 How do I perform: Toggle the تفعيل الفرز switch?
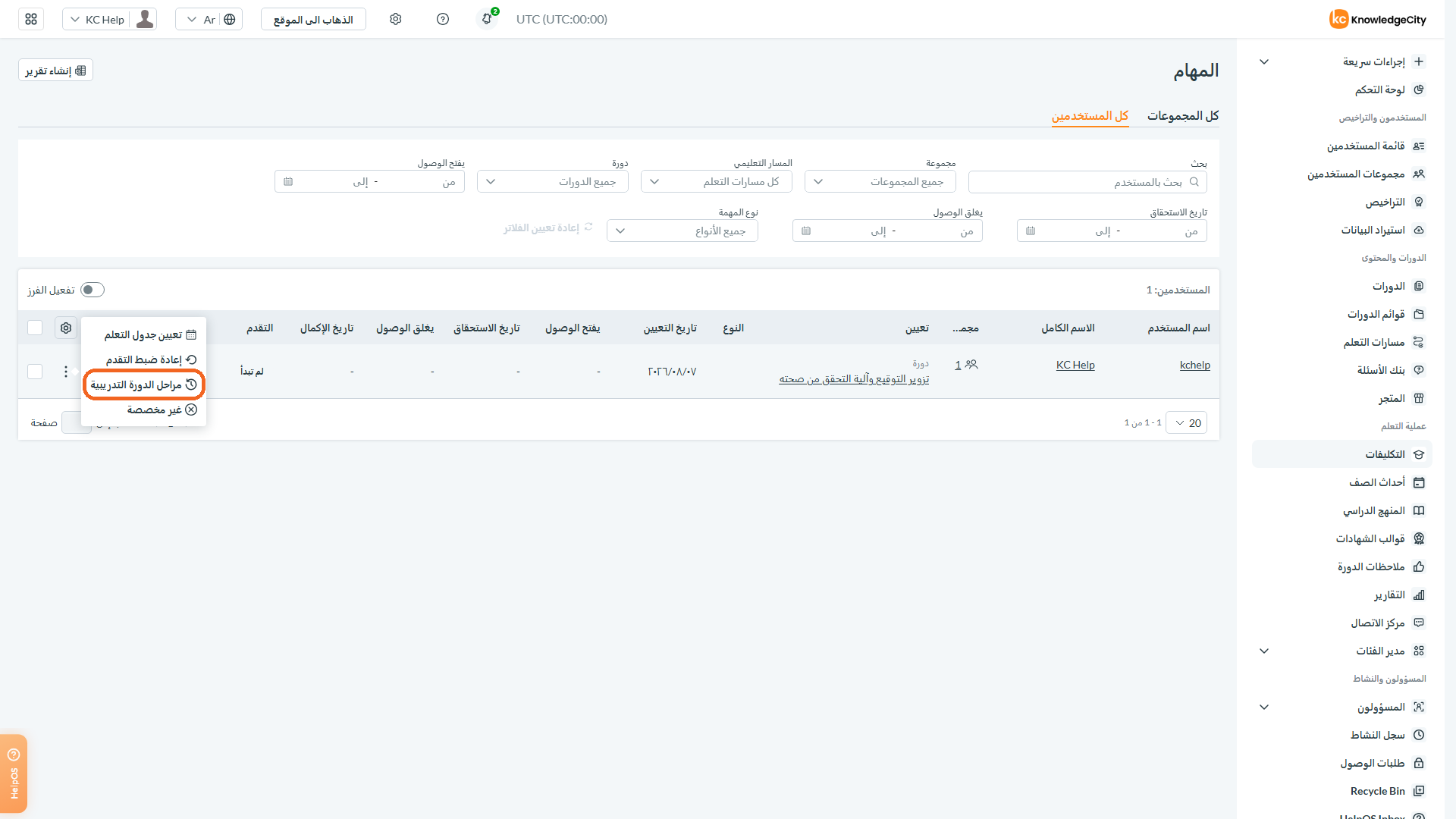(x=93, y=290)
